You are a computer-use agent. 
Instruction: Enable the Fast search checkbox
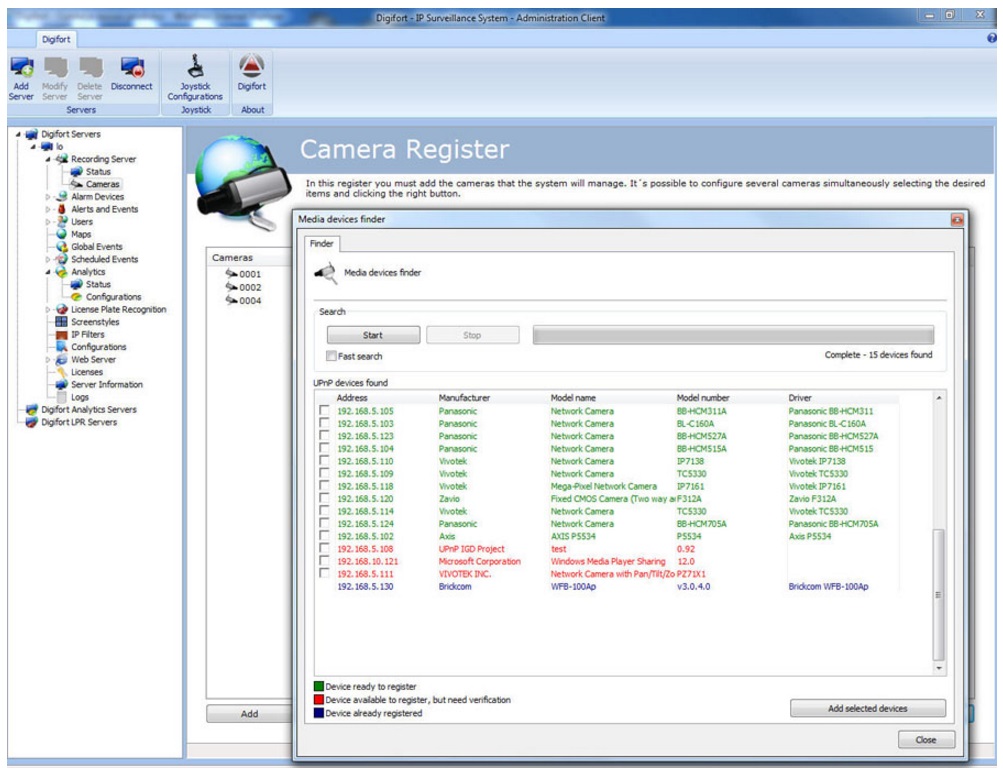[x=332, y=356]
